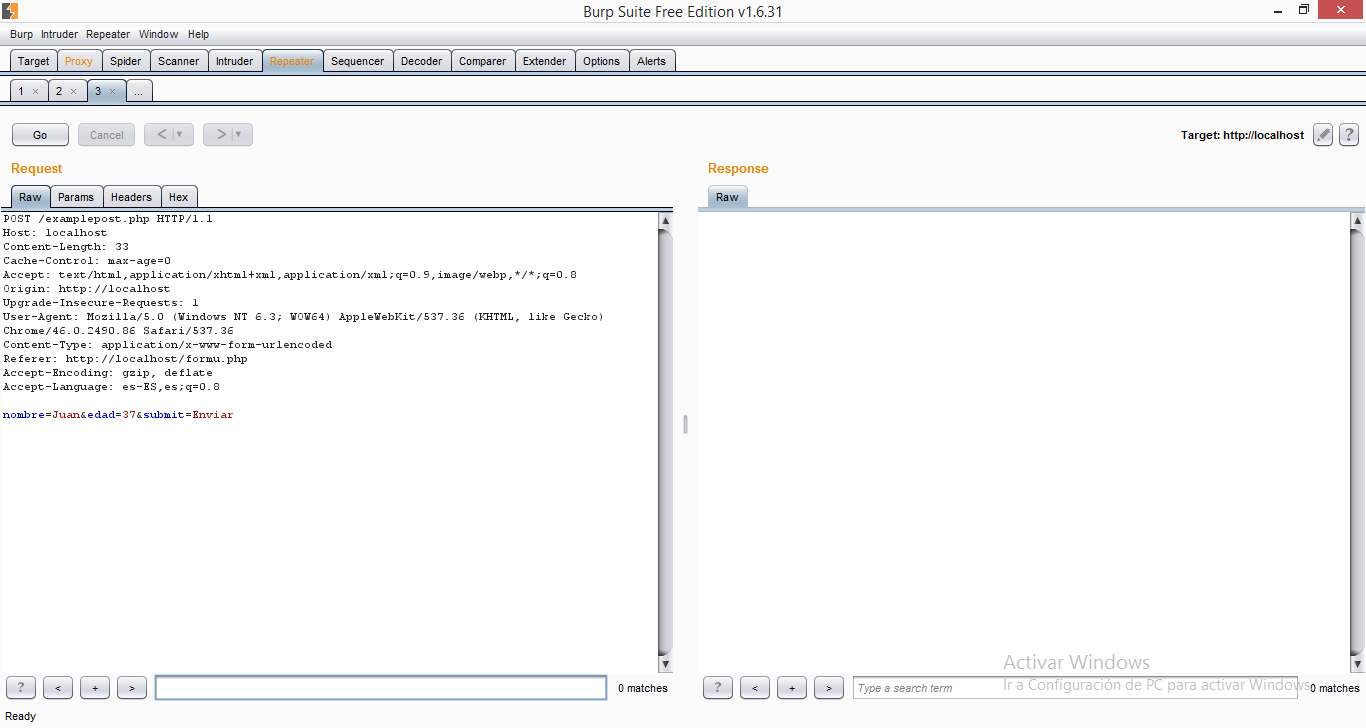Click the 'Target: http://localhost' label
1366x728 pixels.
coord(1242,135)
